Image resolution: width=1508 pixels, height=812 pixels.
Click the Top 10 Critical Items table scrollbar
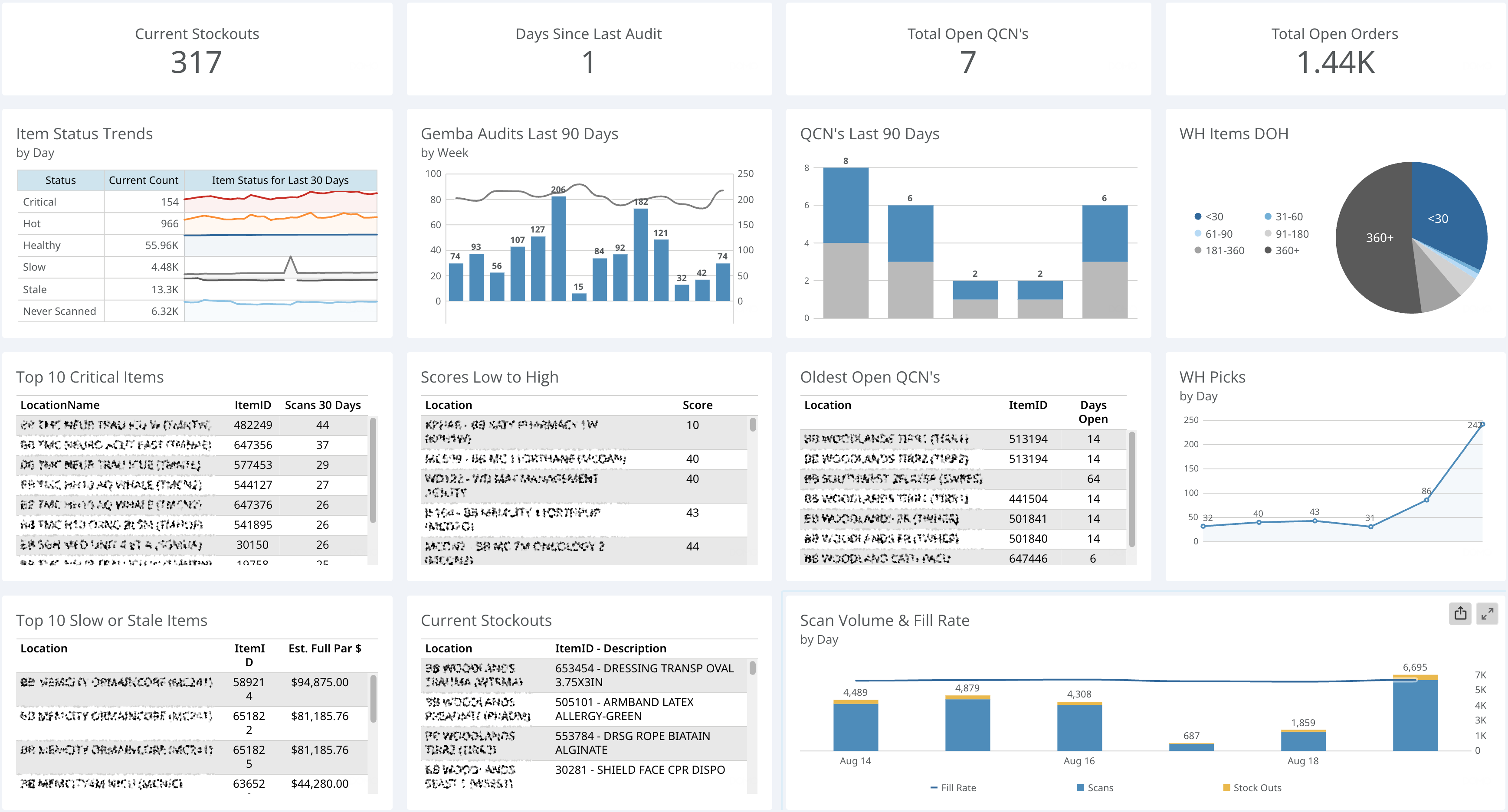(x=373, y=470)
